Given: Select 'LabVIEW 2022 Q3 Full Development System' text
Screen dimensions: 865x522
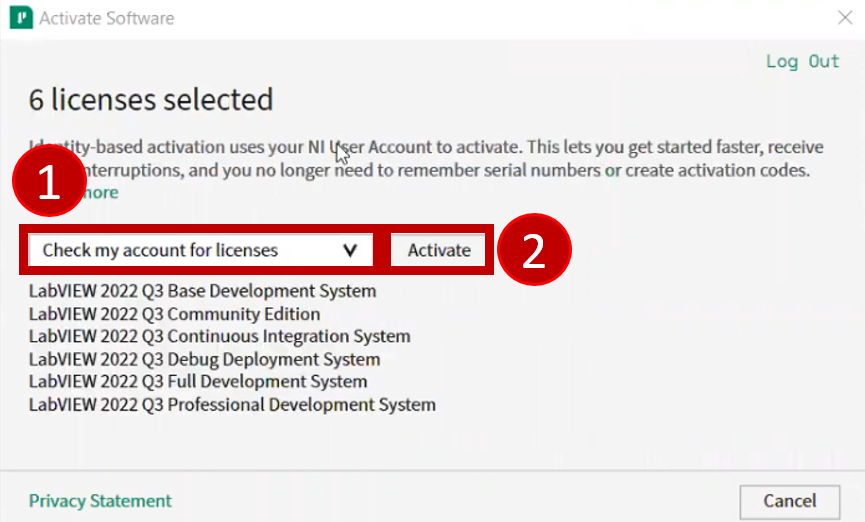Looking at the screenshot, I should tap(197, 381).
